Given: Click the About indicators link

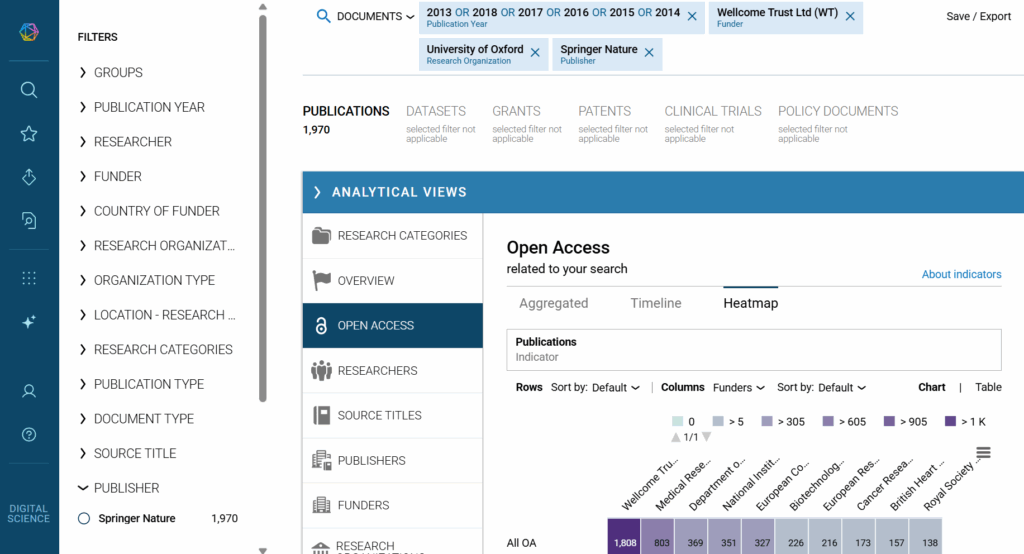Looking at the screenshot, I should [961, 274].
